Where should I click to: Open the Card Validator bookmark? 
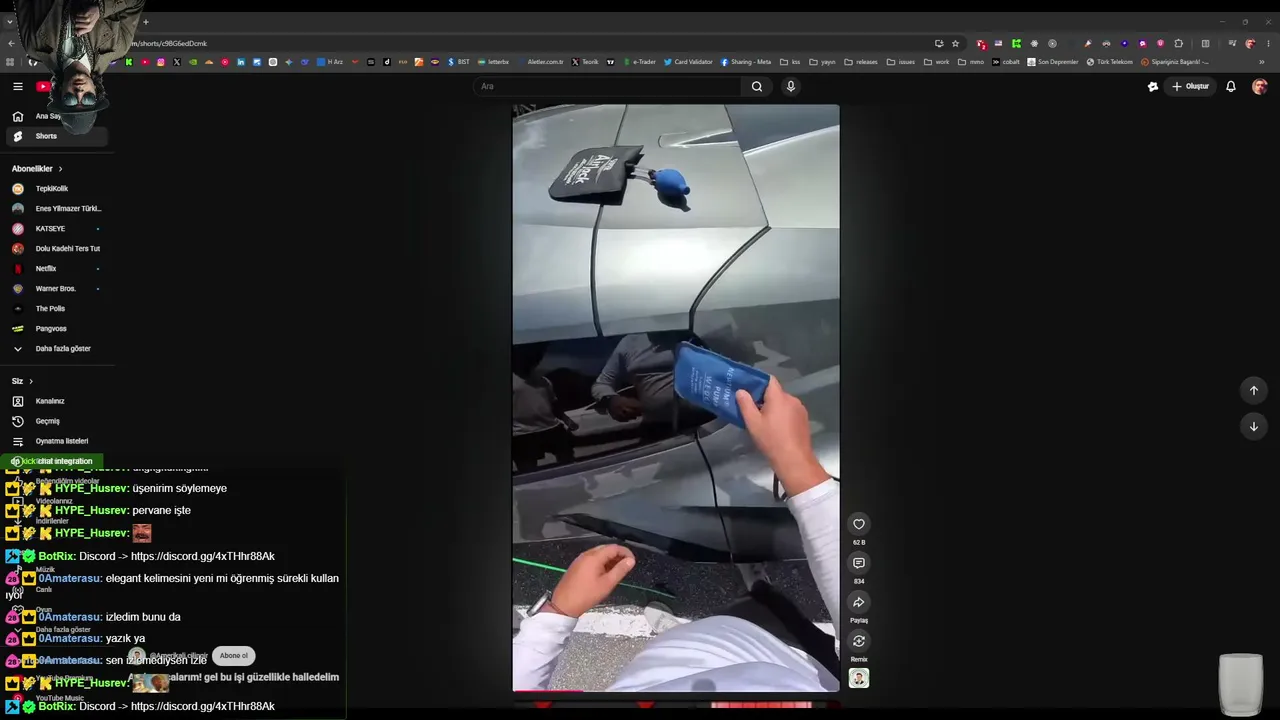(688, 62)
